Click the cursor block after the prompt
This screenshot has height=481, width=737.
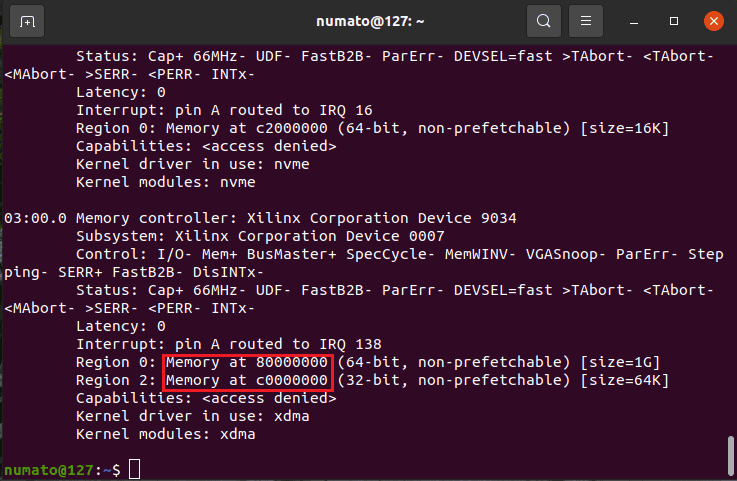(134, 470)
